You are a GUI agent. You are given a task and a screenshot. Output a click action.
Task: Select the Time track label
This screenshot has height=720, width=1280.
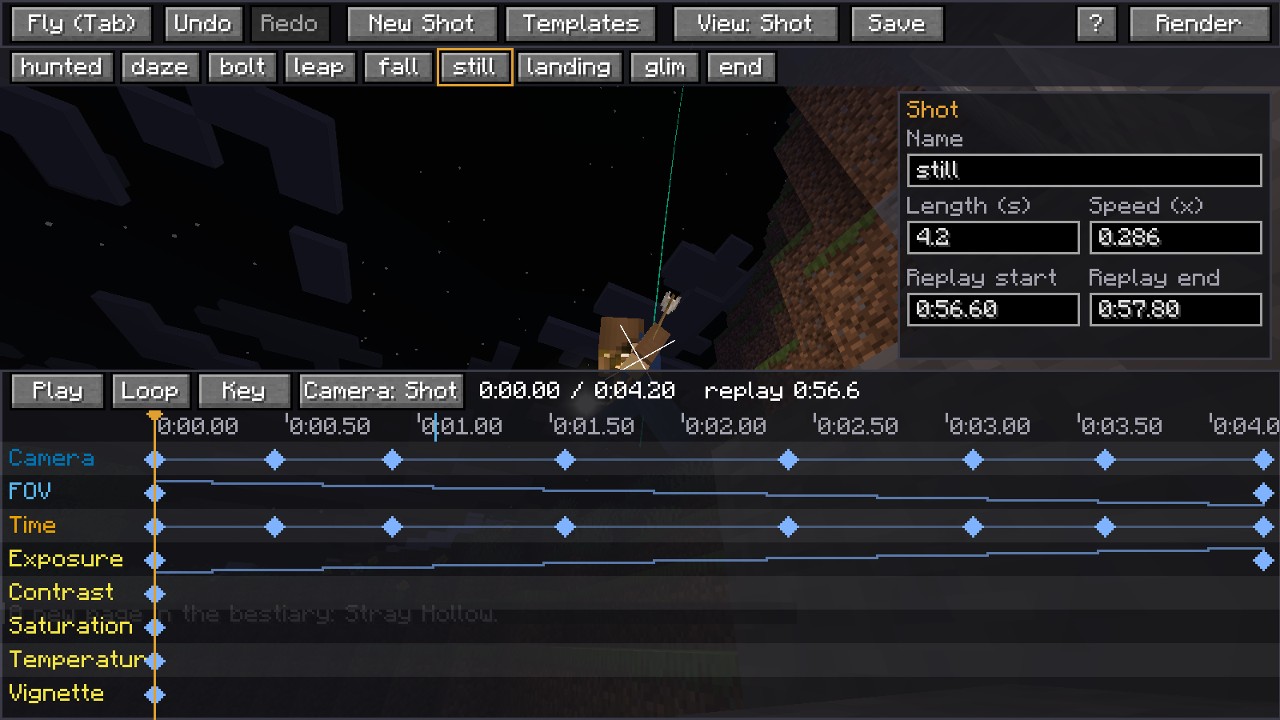point(32,525)
